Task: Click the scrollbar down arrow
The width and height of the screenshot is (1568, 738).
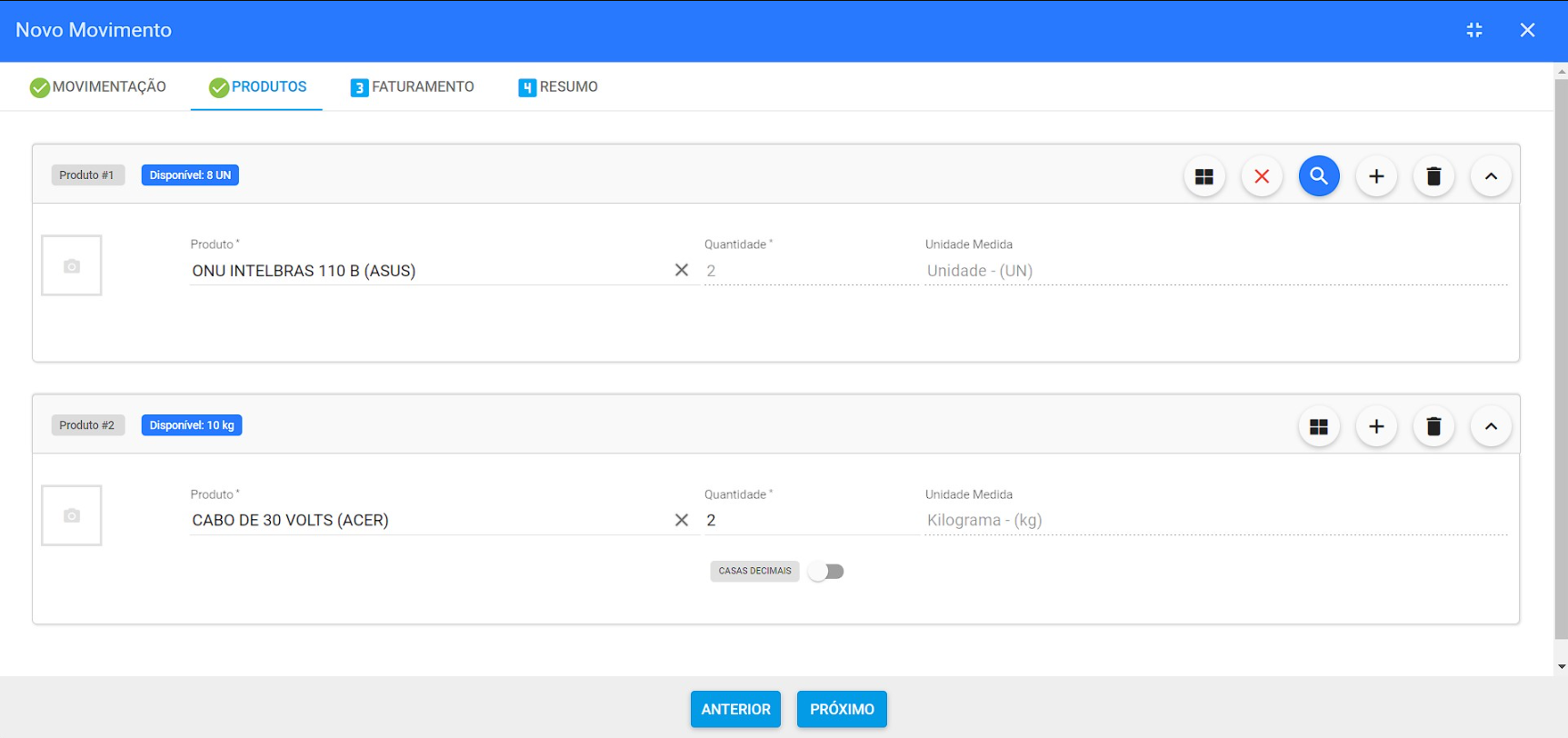Action: coord(1561,667)
